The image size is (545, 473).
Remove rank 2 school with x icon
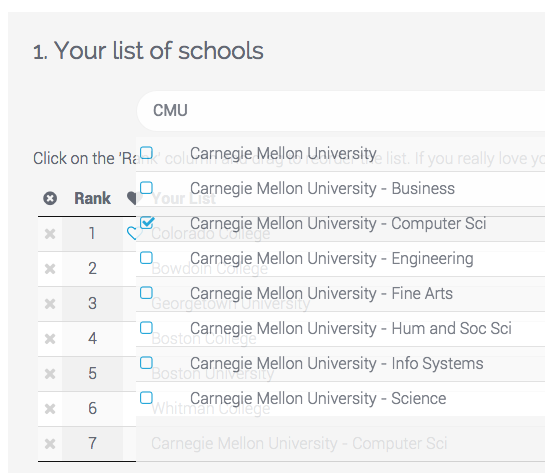click(x=50, y=269)
